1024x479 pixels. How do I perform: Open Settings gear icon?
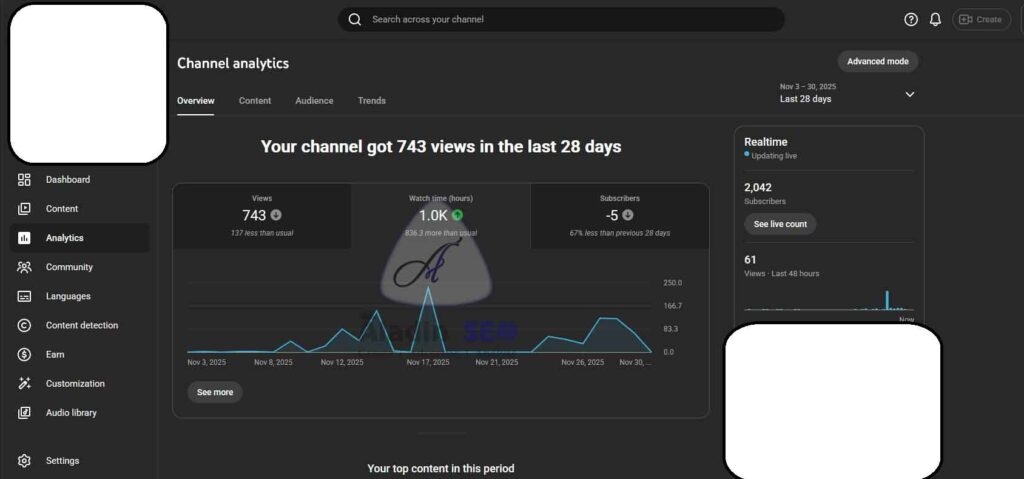[24, 461]
